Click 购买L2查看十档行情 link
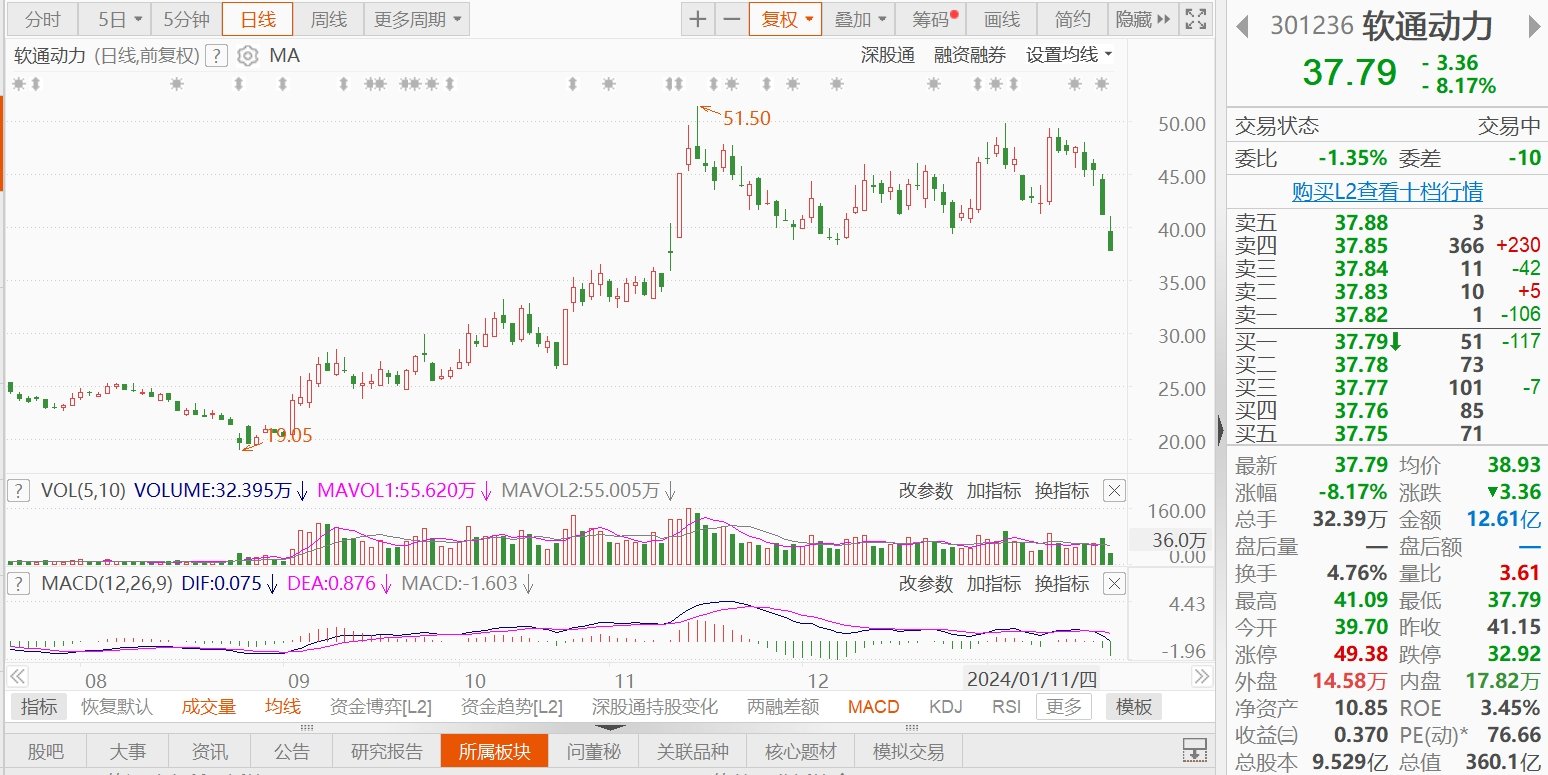Image resolution: width=1548 pixels, height=775 pixels. [1387, 191]
